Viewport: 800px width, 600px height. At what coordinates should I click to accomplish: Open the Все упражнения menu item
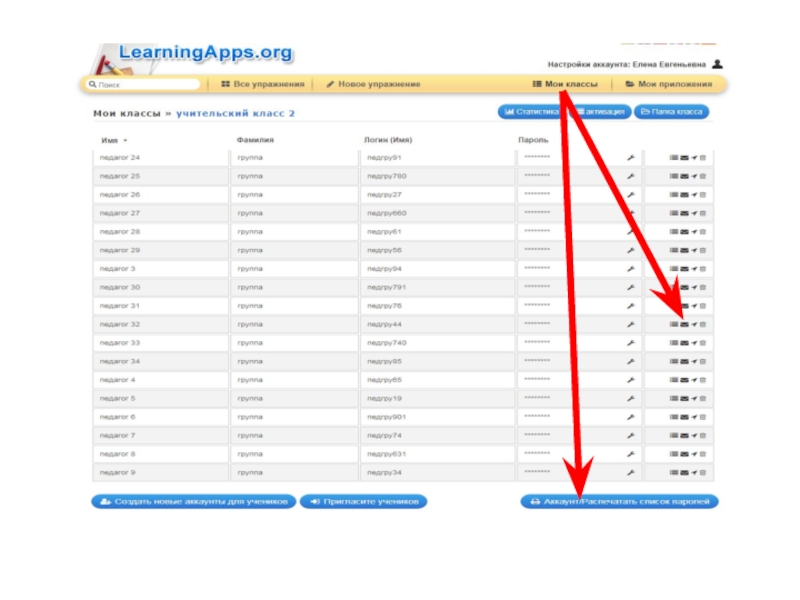coord(262,85)
